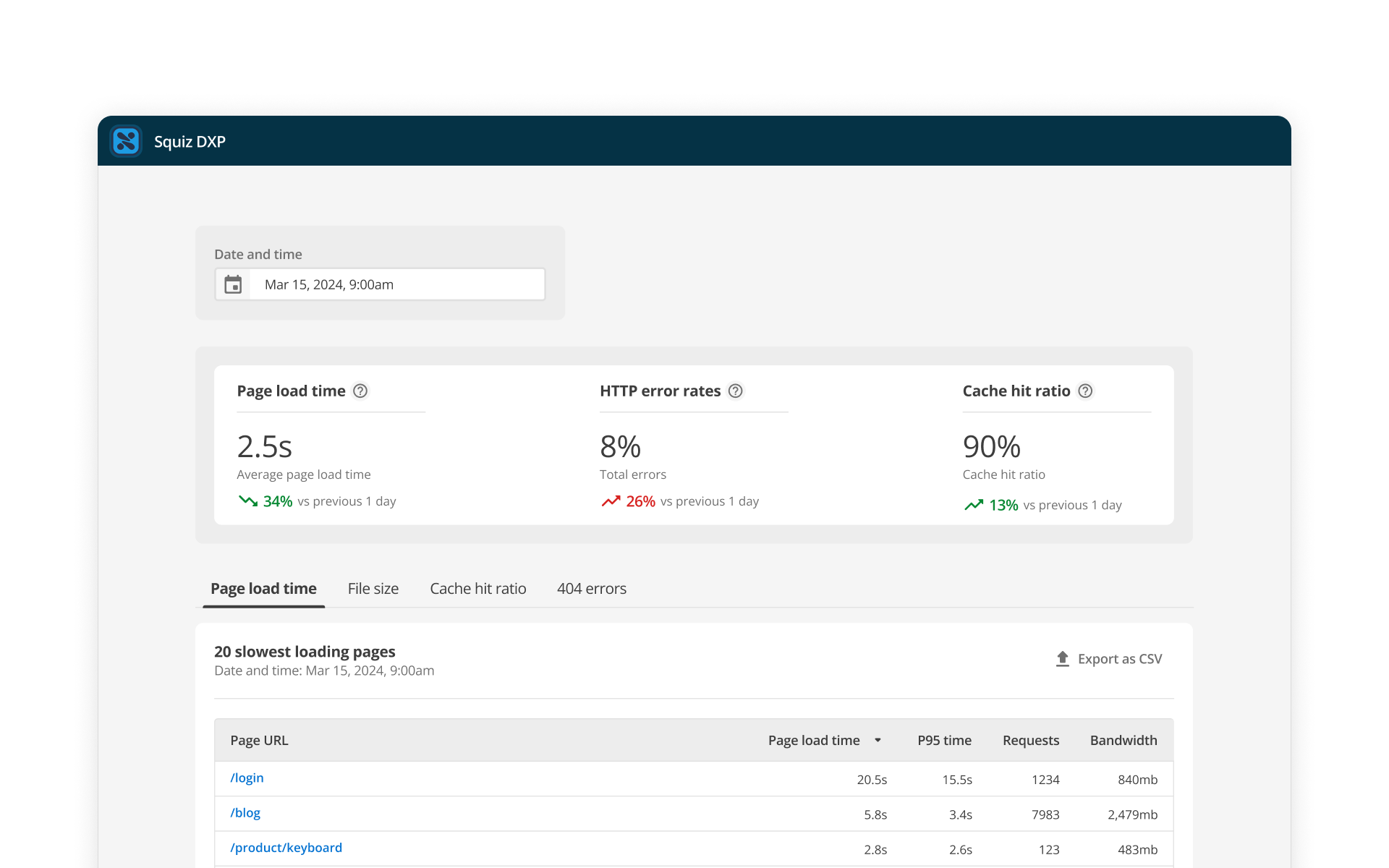
Task: Click the Export as CSV upload icon
Action: click(1063, 659)
